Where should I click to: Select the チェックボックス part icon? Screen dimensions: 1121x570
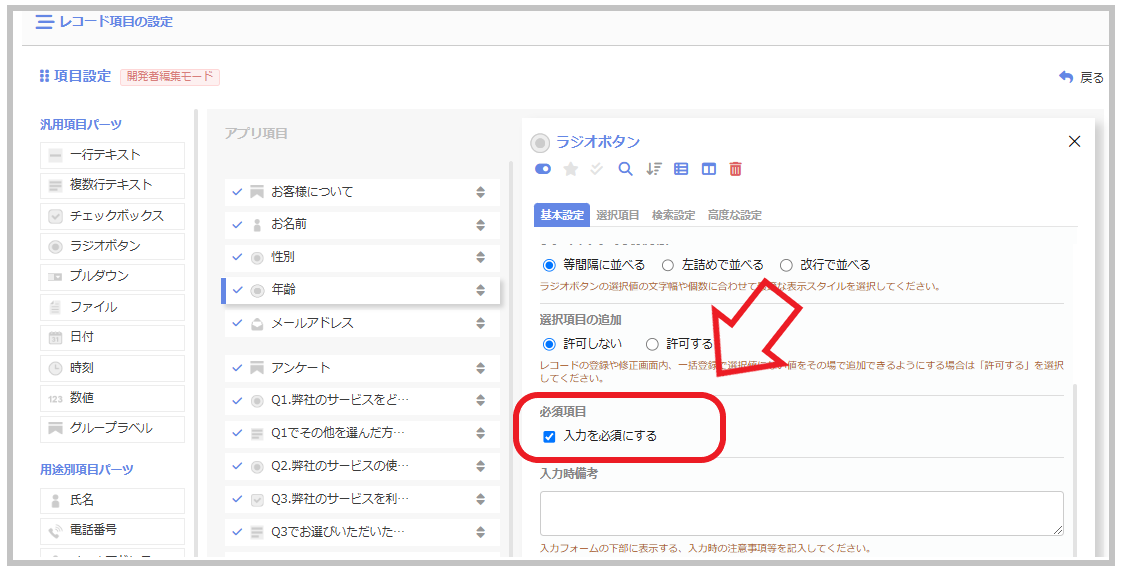pos(55,216)
